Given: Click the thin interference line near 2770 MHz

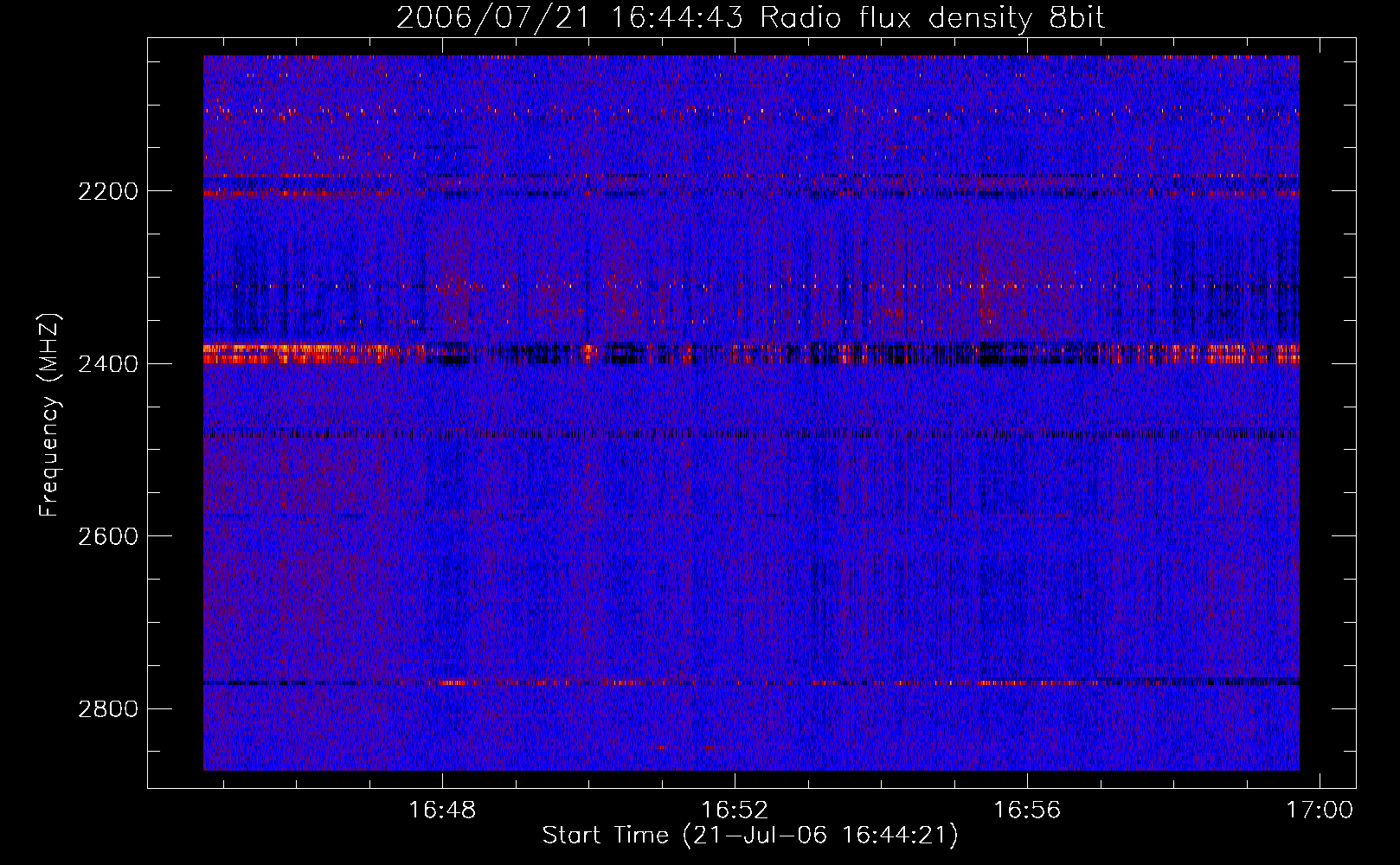Looking at the screenshot, I should point(751,683).
